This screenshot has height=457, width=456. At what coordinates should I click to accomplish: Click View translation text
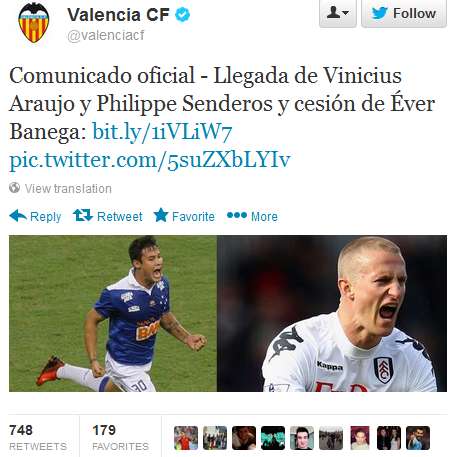tap(68, 189)
